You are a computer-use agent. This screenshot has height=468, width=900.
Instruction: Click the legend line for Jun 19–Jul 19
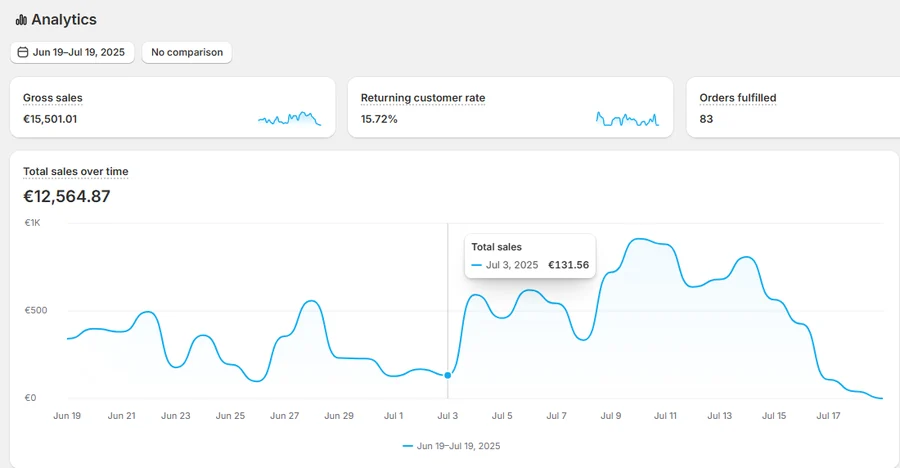(408, 446)
